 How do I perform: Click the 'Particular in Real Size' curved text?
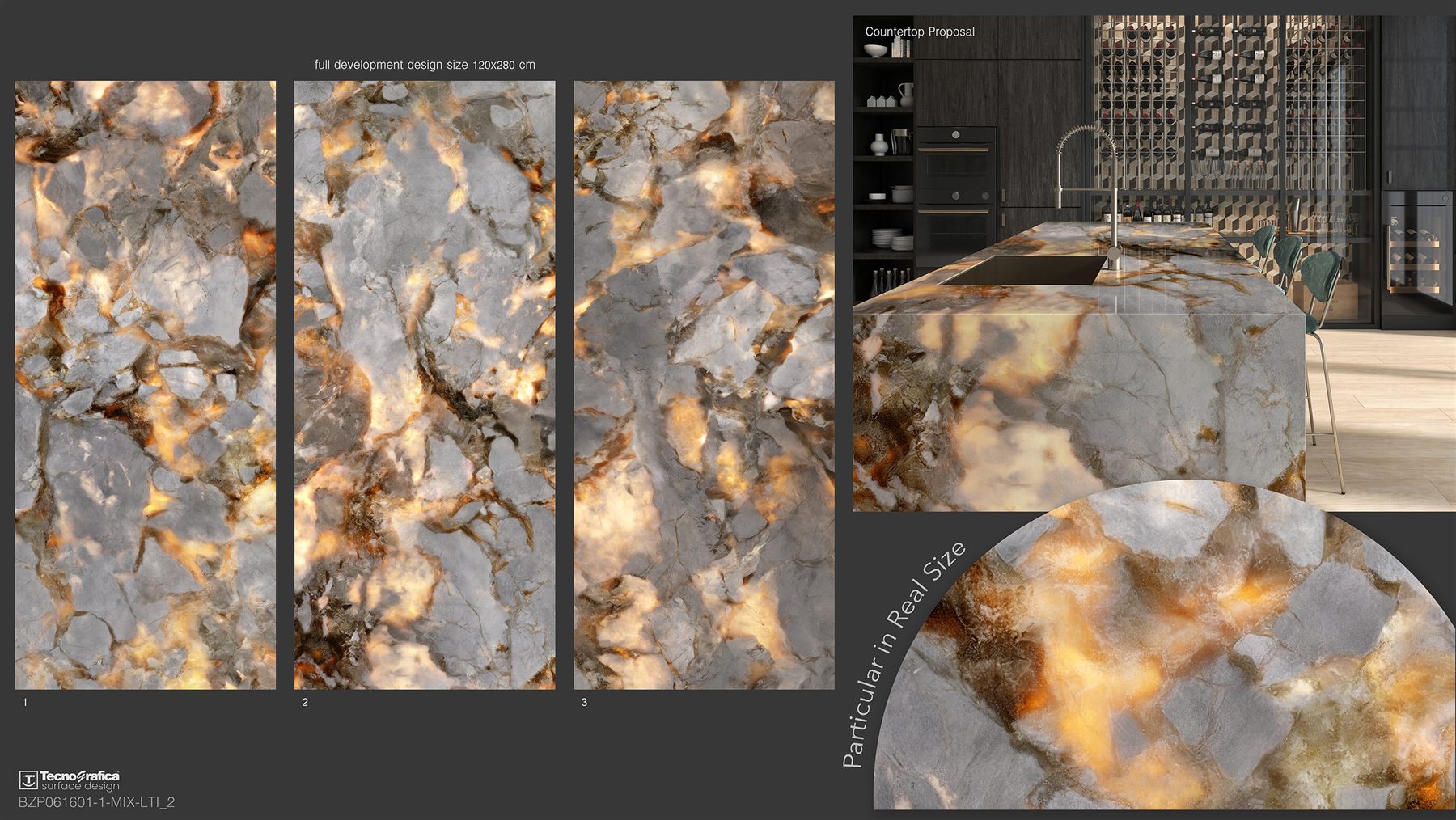point(903,655)
